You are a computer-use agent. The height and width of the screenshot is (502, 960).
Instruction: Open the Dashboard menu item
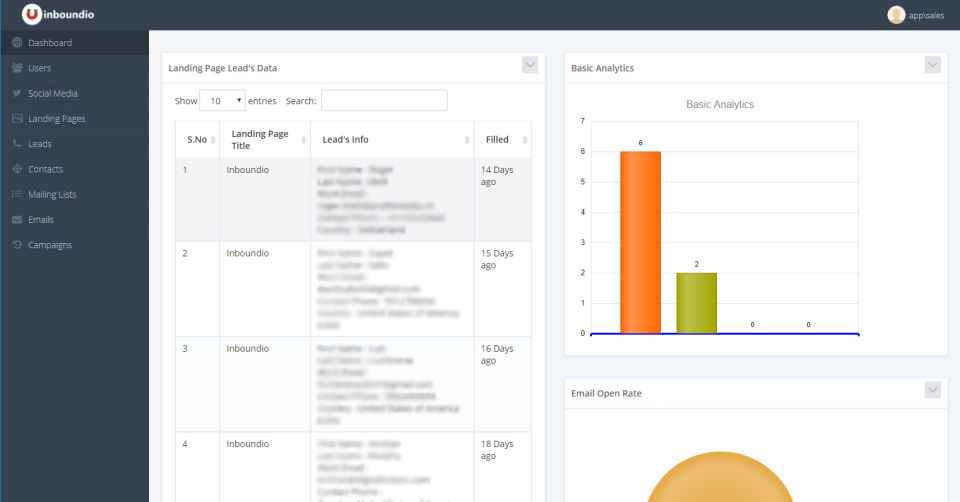click(75, 43)
